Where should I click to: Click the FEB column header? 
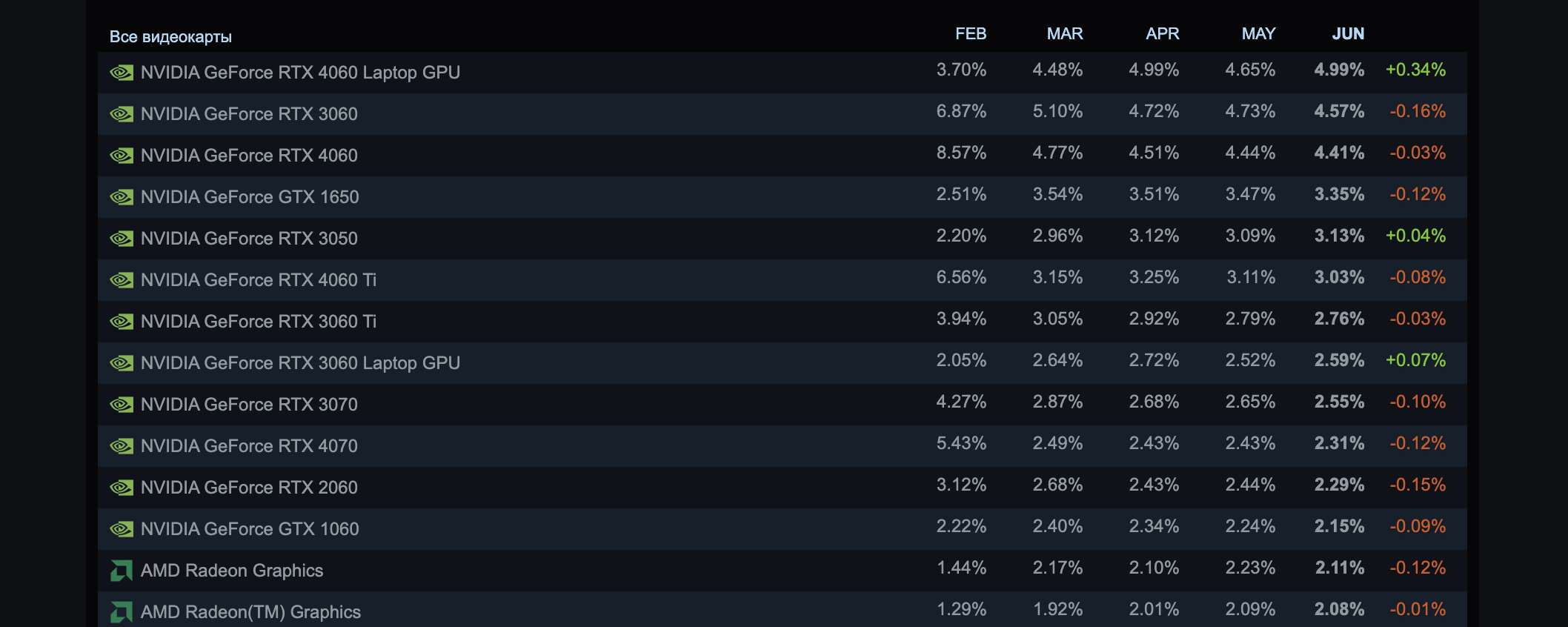pos(971,33)
